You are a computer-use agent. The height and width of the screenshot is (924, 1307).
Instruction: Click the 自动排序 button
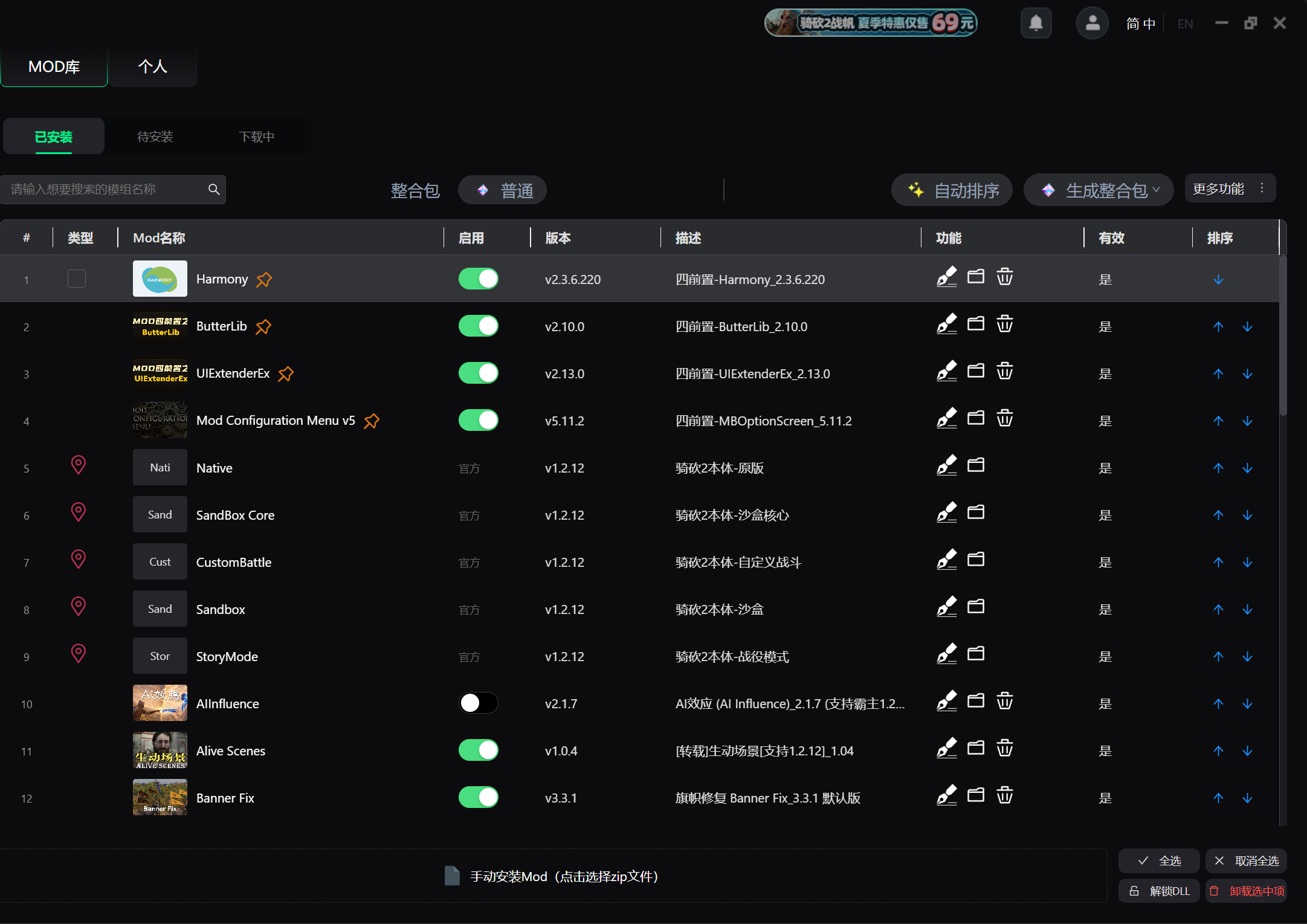(x=952, y=190)
